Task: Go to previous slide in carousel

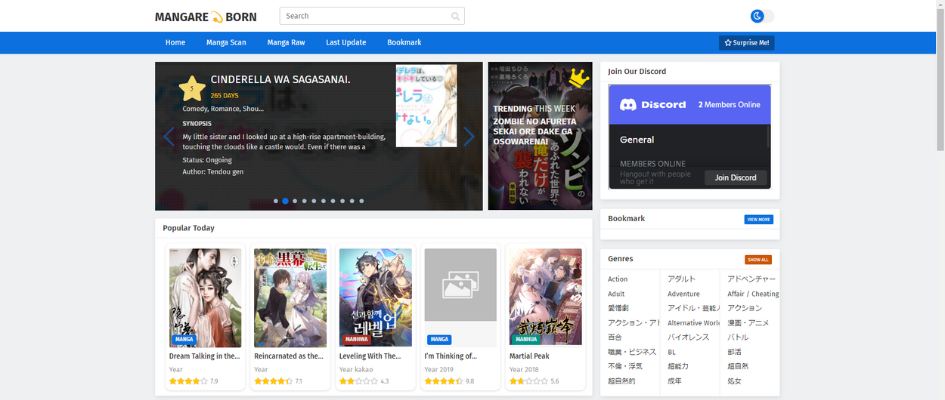Action: click(x=169, y=137)
